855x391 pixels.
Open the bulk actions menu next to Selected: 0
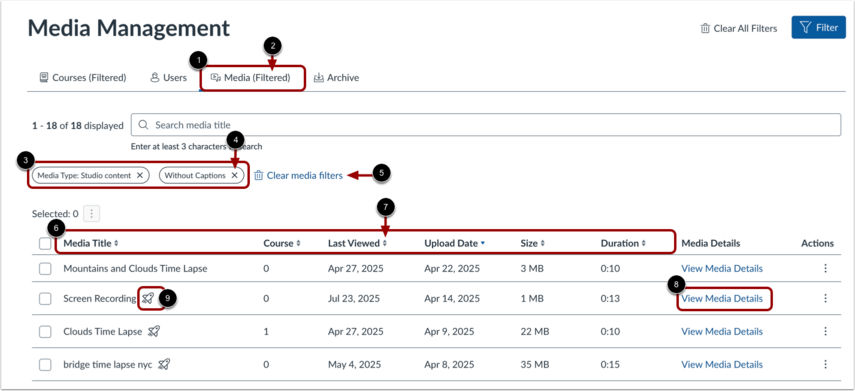point(92,214)
